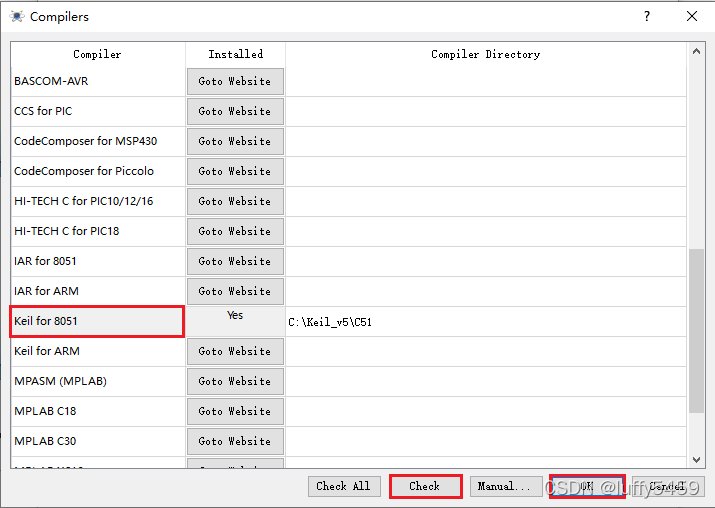Confirm with the OK button
This screenshot has width=715, height=508.
pos(587,487)
